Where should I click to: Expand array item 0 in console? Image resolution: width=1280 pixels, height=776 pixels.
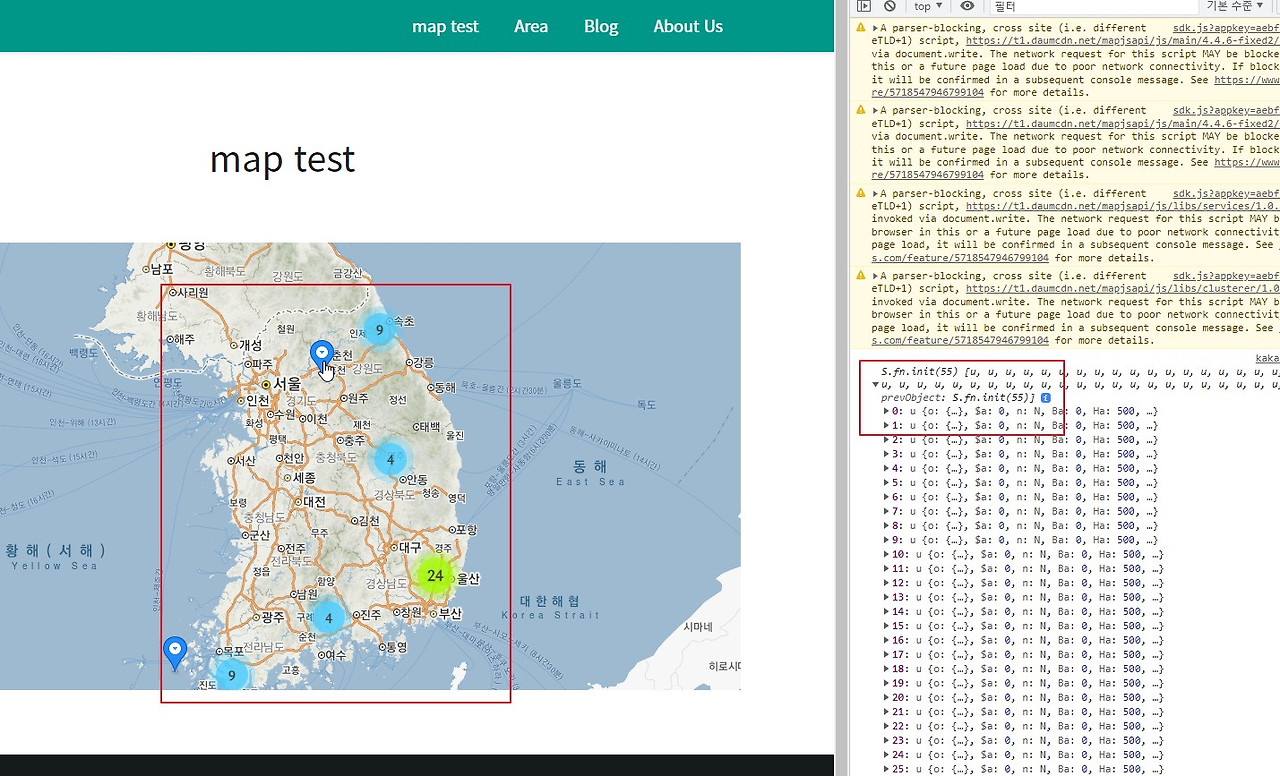tap(886, 411)
